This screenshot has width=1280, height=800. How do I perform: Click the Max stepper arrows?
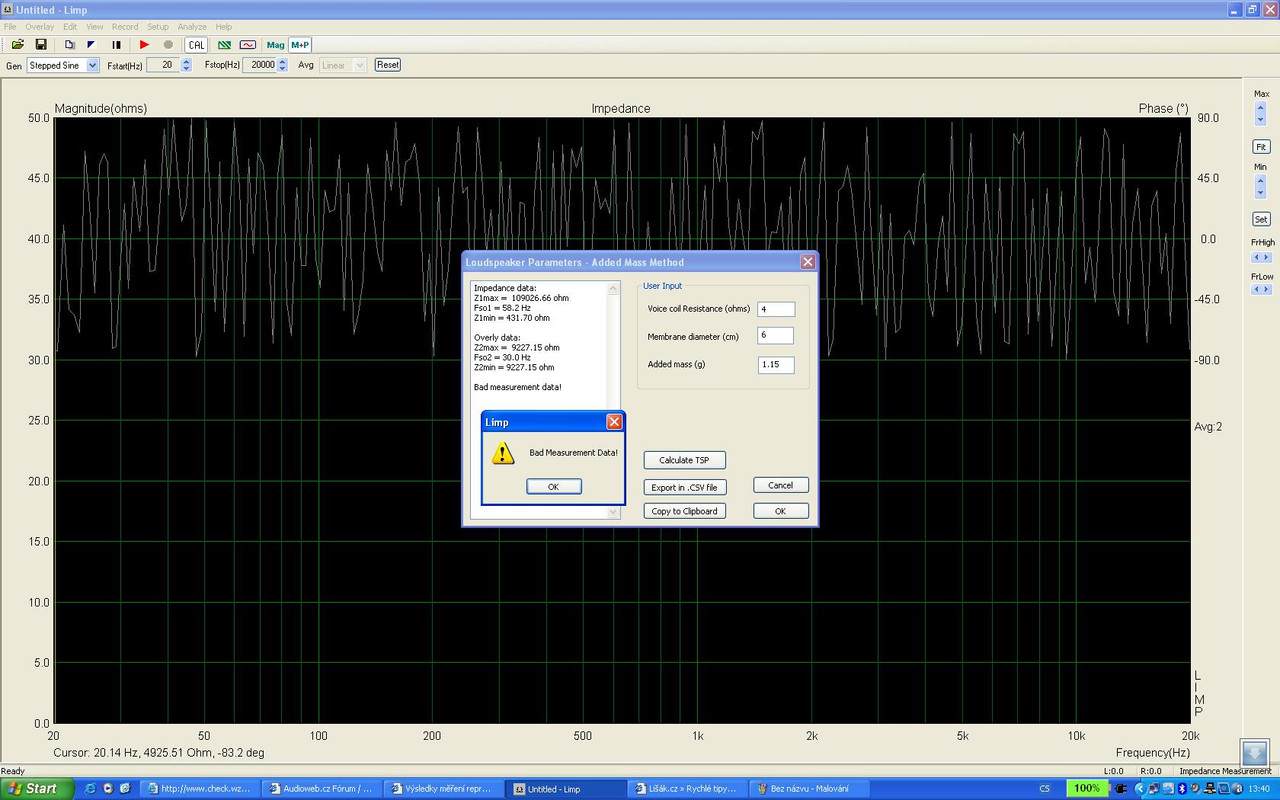(x=1261, y=113)
